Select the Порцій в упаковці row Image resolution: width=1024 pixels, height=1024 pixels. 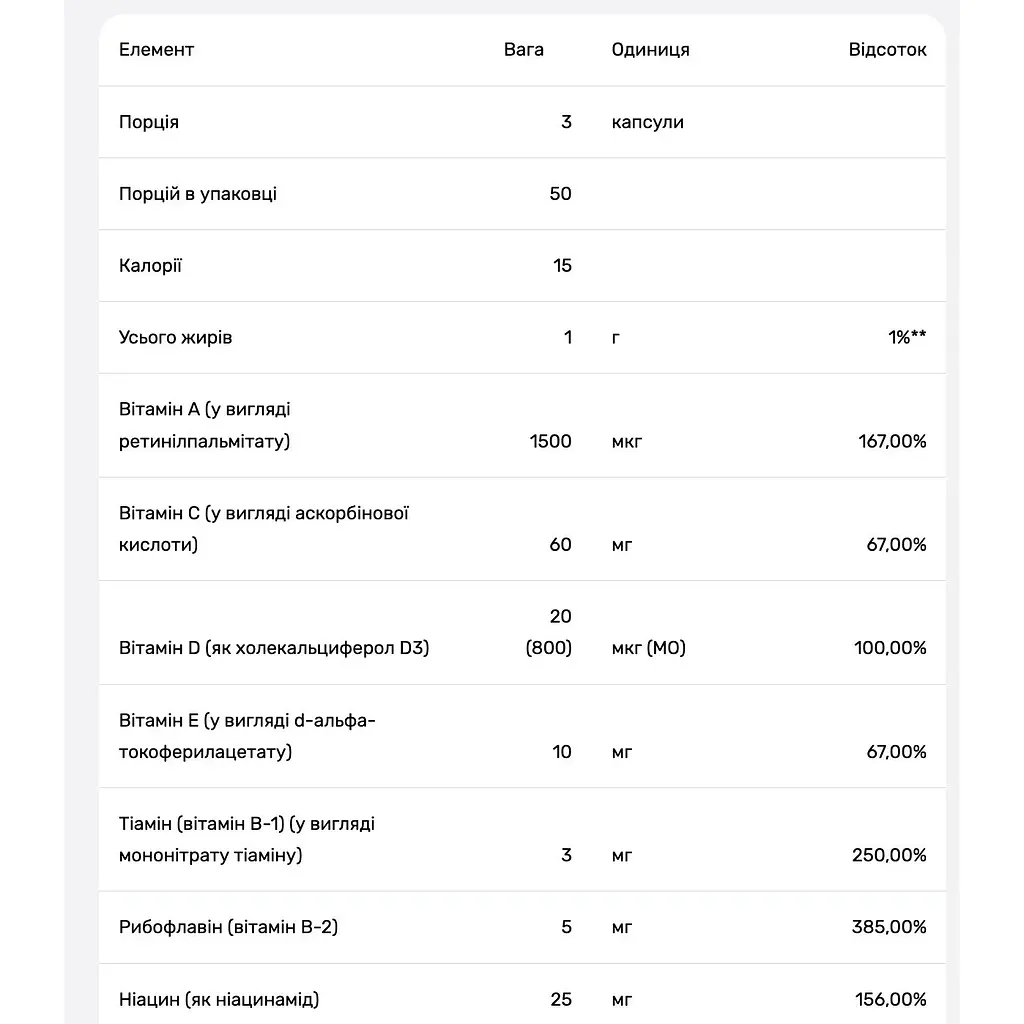[x=522, y=194]
